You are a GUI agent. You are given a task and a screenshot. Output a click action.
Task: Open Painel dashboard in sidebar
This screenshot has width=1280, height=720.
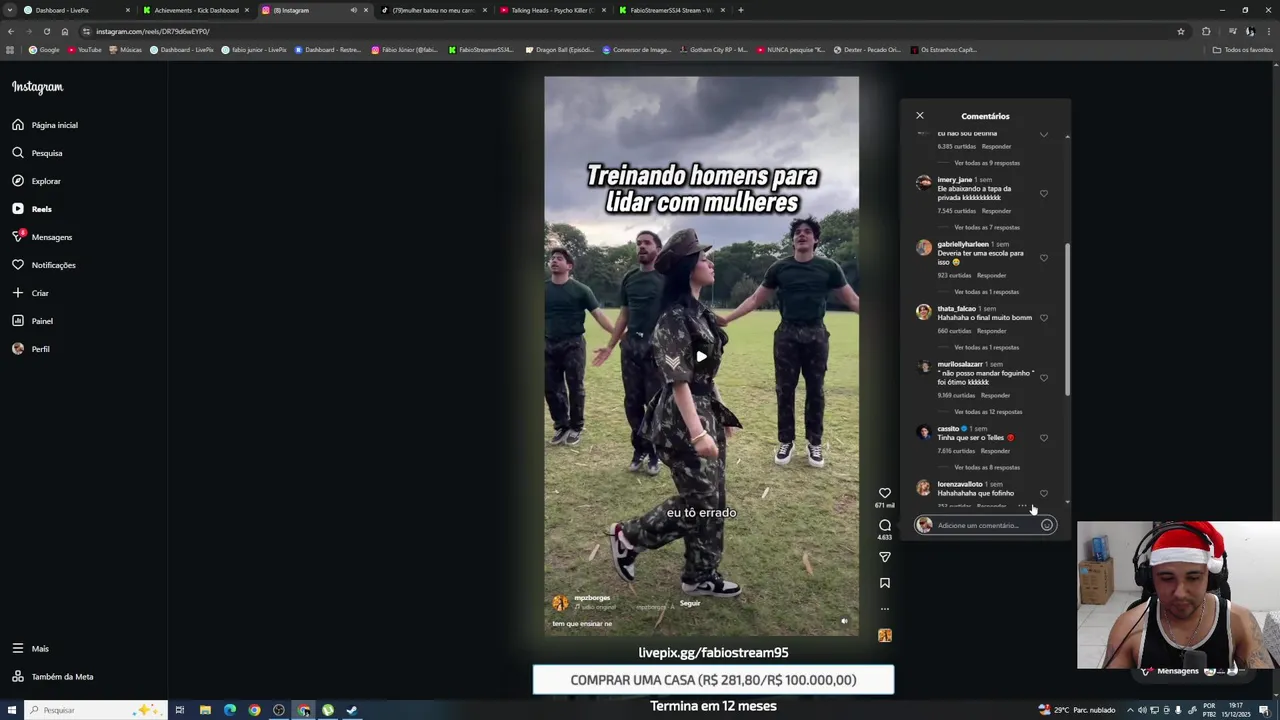(33, 321)
